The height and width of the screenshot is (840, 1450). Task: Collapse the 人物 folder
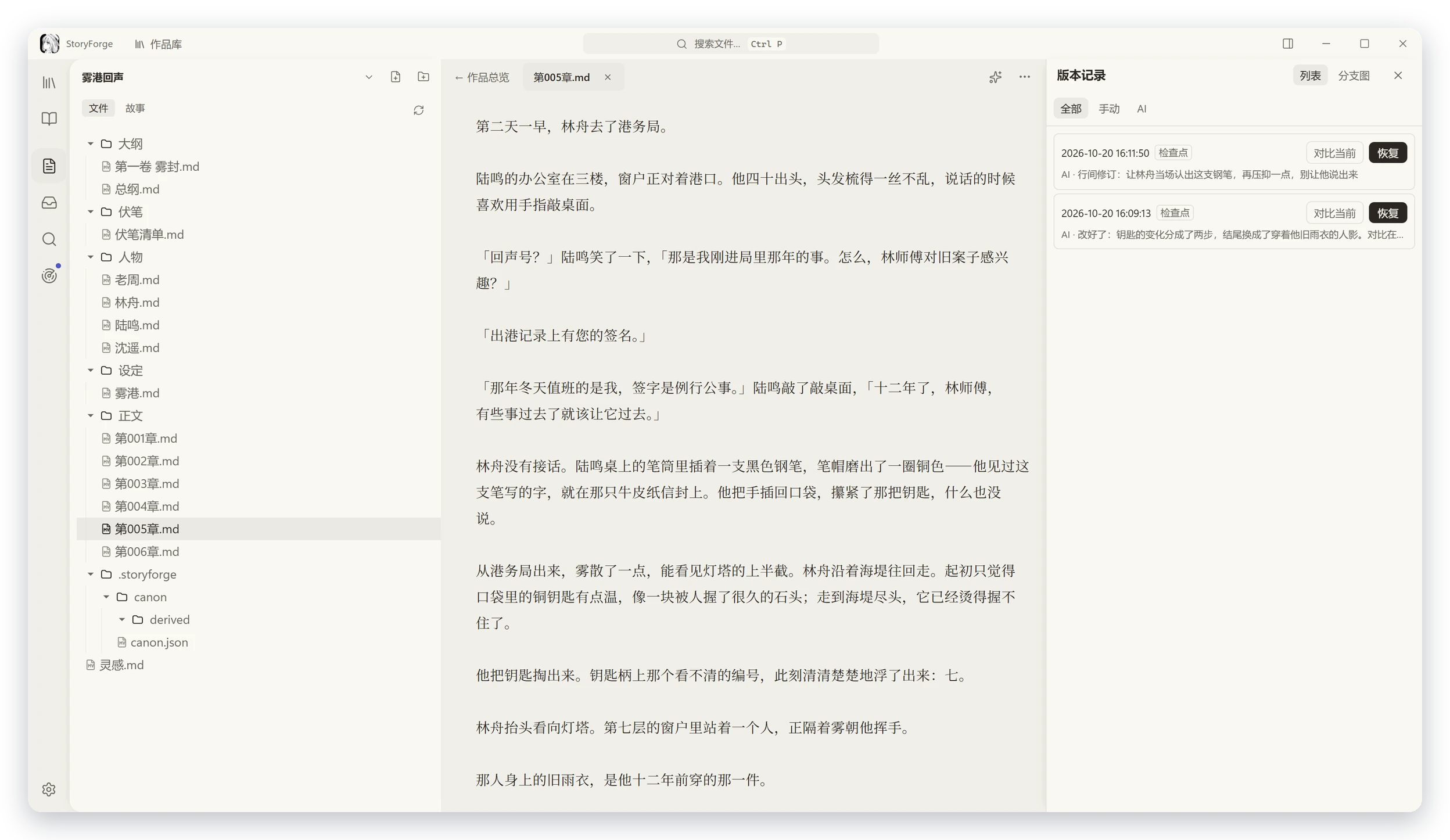(x=91, y=257)
